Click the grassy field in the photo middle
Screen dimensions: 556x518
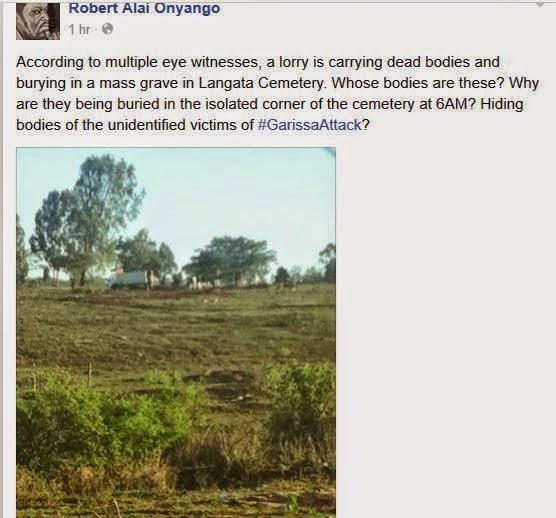click(176, 330)
